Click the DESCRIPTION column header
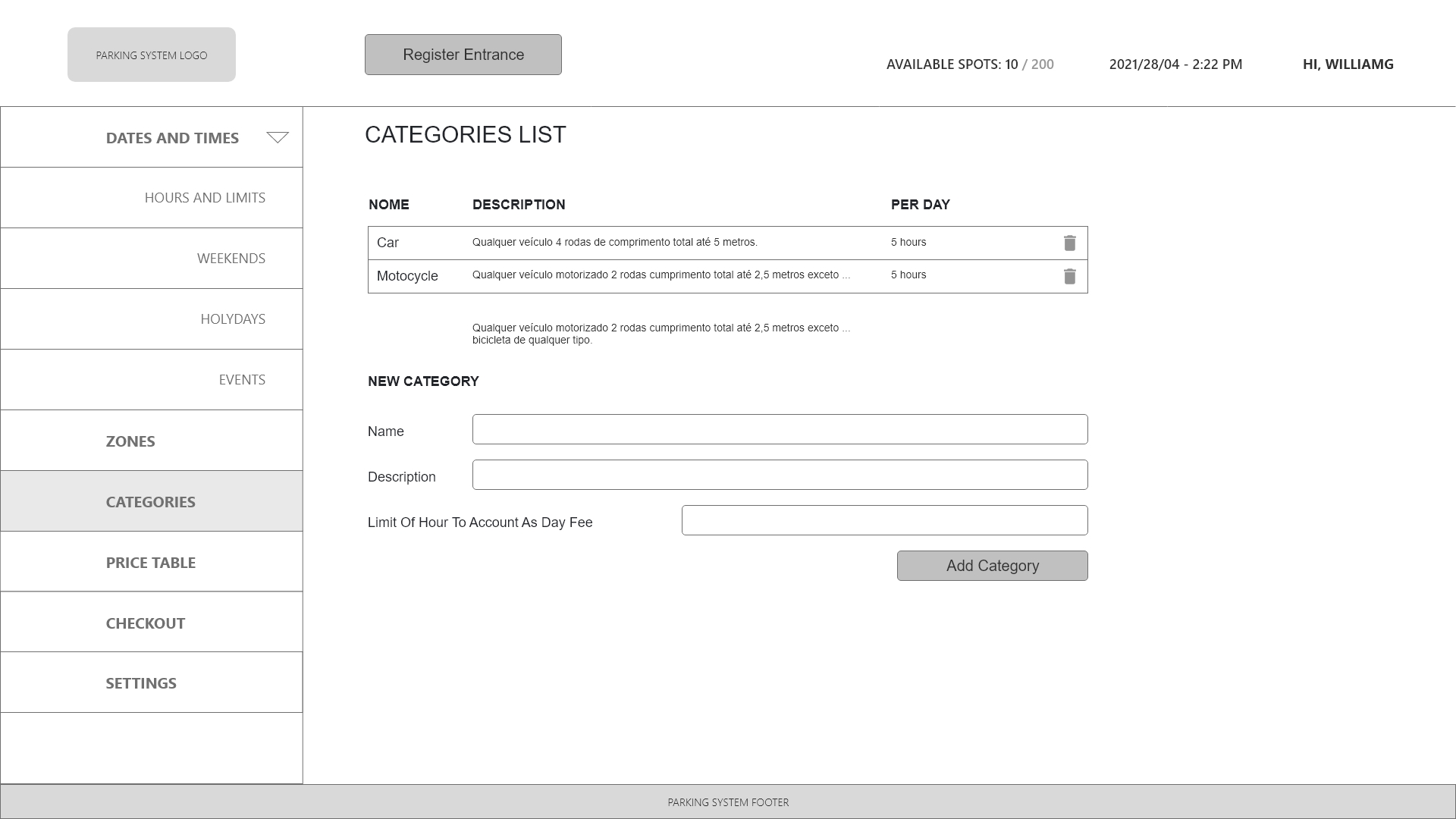The width and height of the screenshot is (1456, 819). [519, 205]
